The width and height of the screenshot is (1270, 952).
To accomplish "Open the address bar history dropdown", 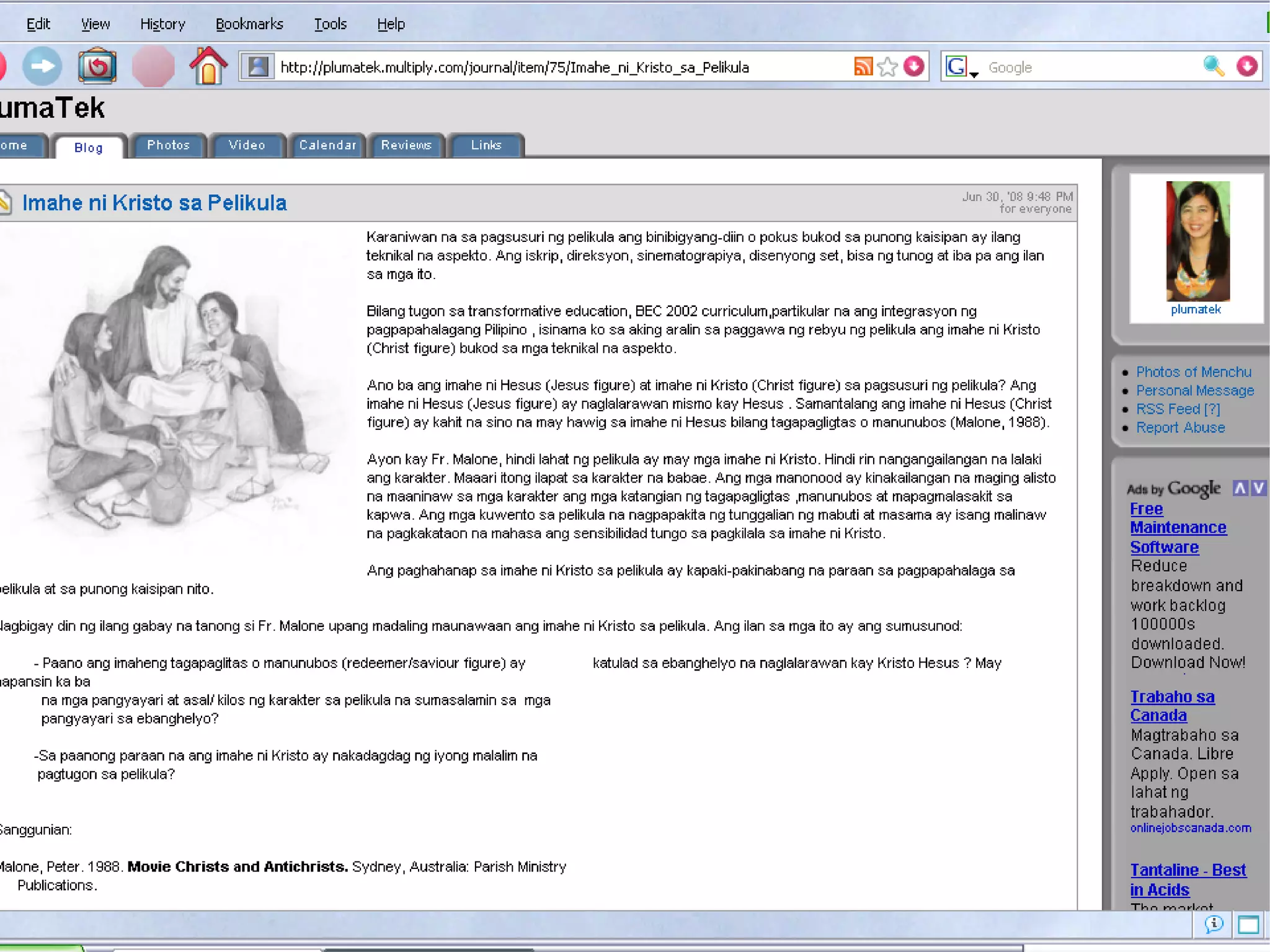I will (913, 66).
